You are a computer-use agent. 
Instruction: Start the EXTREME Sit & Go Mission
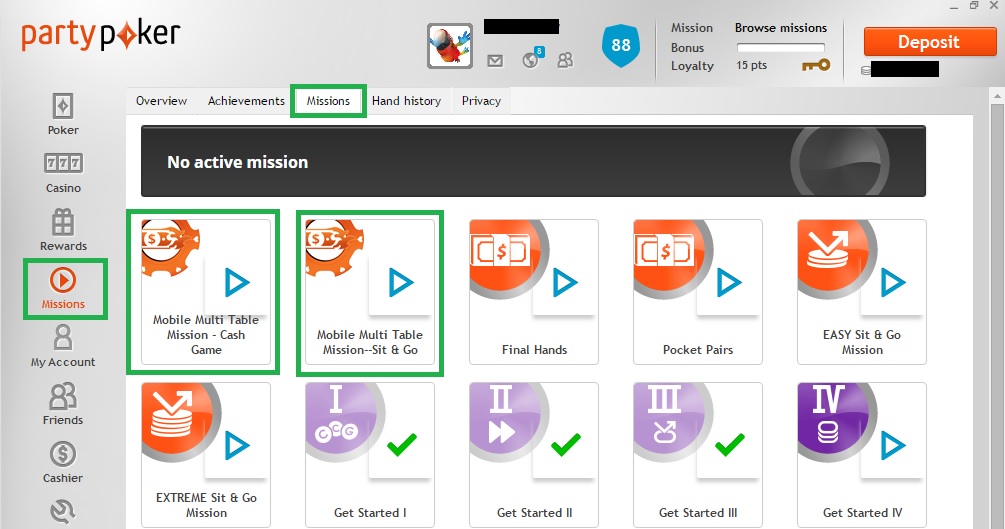coord(237,446)
